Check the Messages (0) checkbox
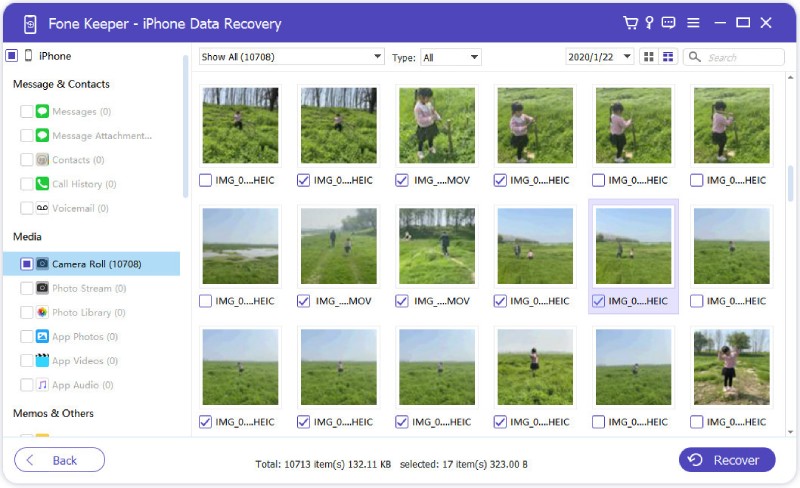The height and width of the screenshot is (488, 800). [27, 111]
